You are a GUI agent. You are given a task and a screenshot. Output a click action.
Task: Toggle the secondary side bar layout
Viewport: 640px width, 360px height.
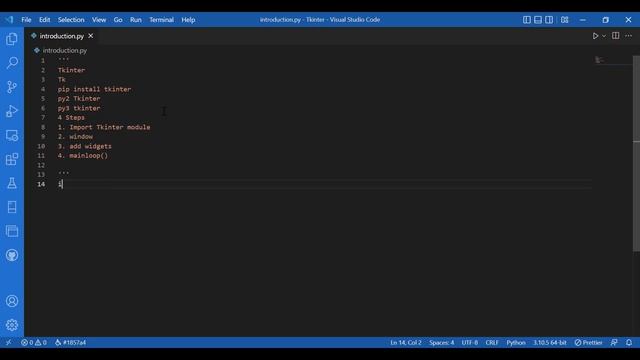tap(549, 20)
